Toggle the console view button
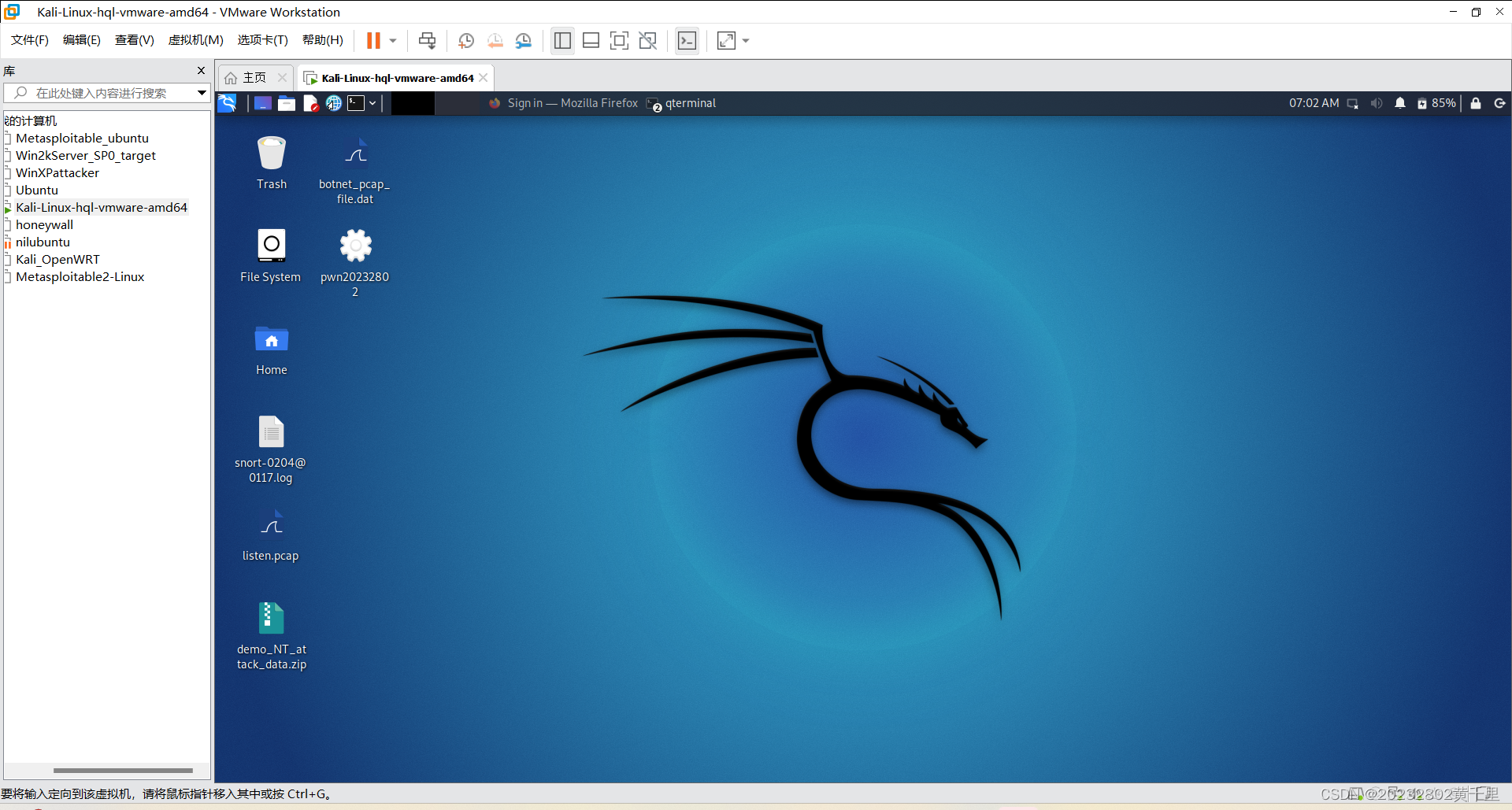1512x810 pixels. (x=687, y=40)
